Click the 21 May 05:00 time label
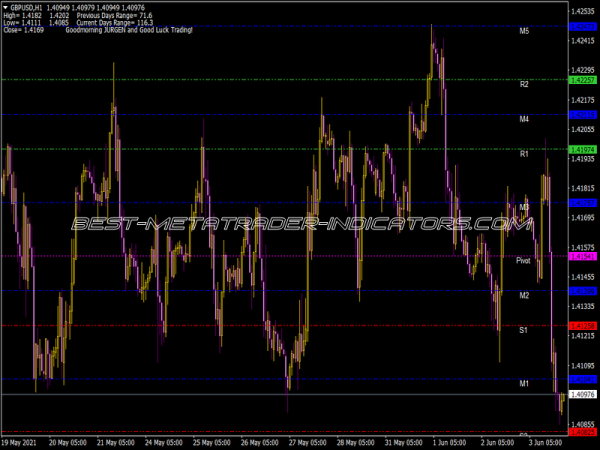 (116, 443)
